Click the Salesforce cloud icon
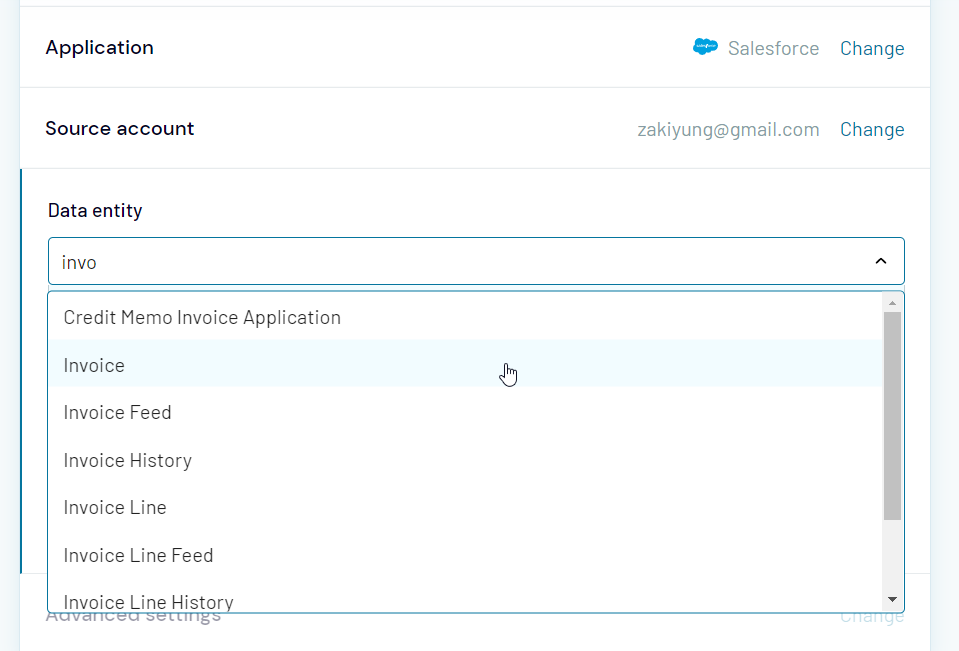 pyautogui.click(x=705, y=46)
